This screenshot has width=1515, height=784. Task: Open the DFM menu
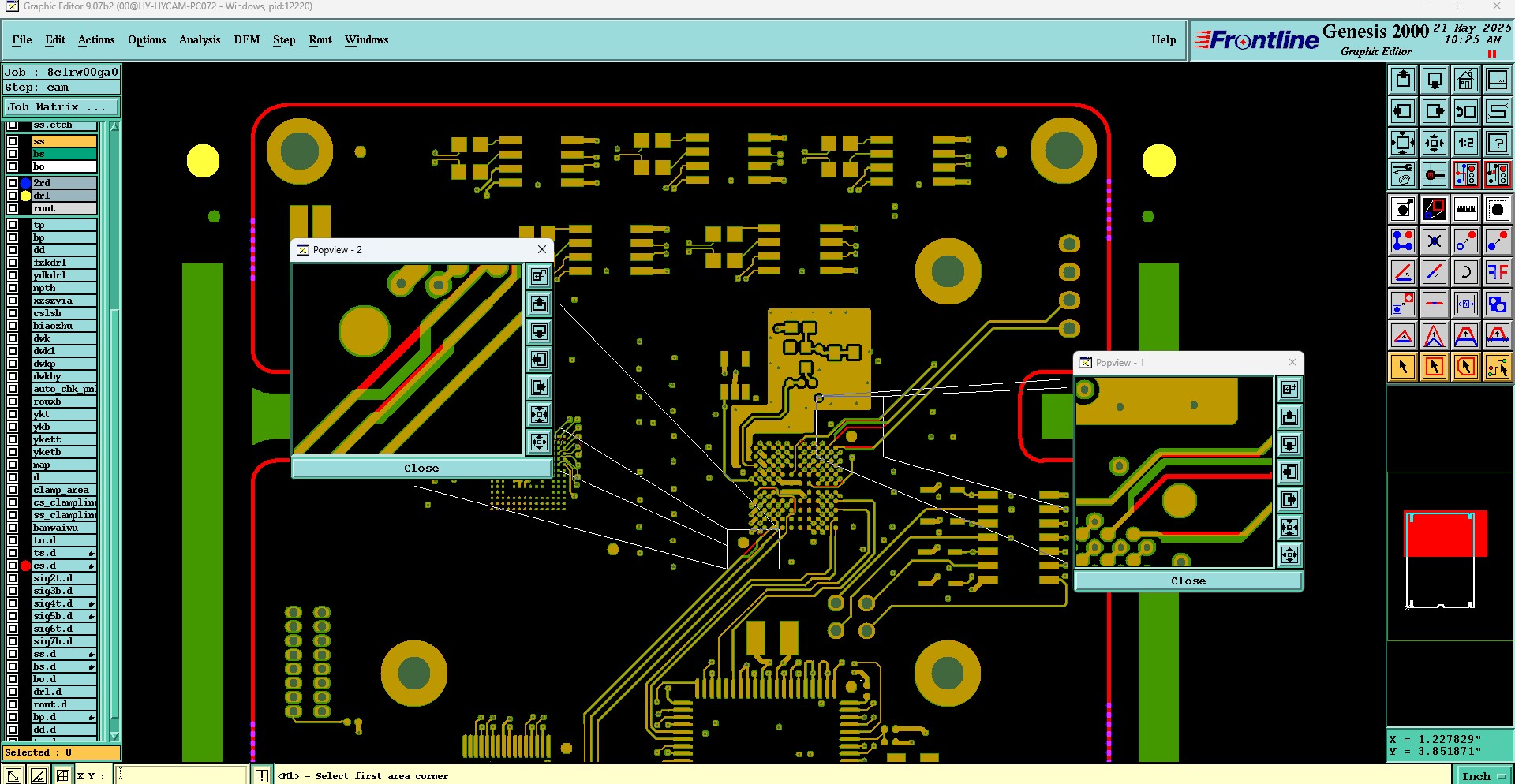point(246,39)
